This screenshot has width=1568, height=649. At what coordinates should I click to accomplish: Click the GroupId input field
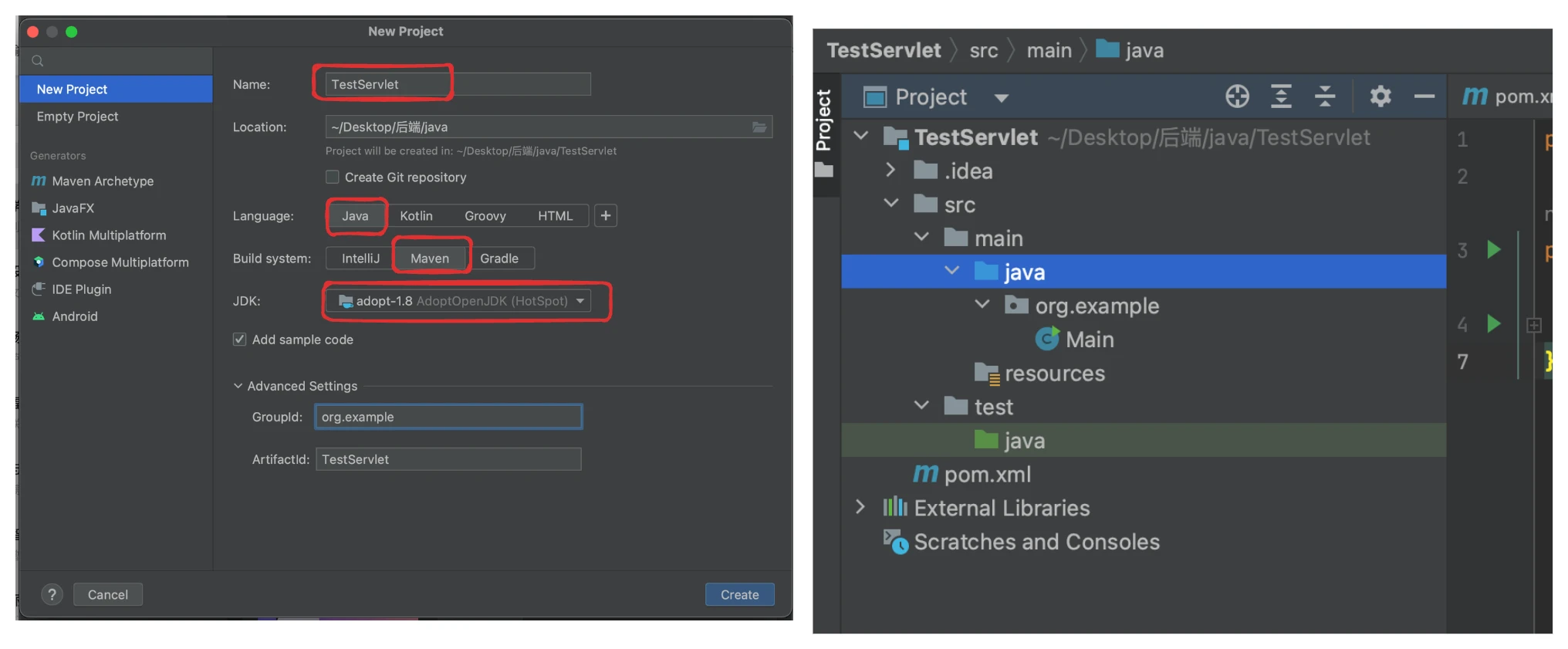pyautogui.click(x=448, y=417)
